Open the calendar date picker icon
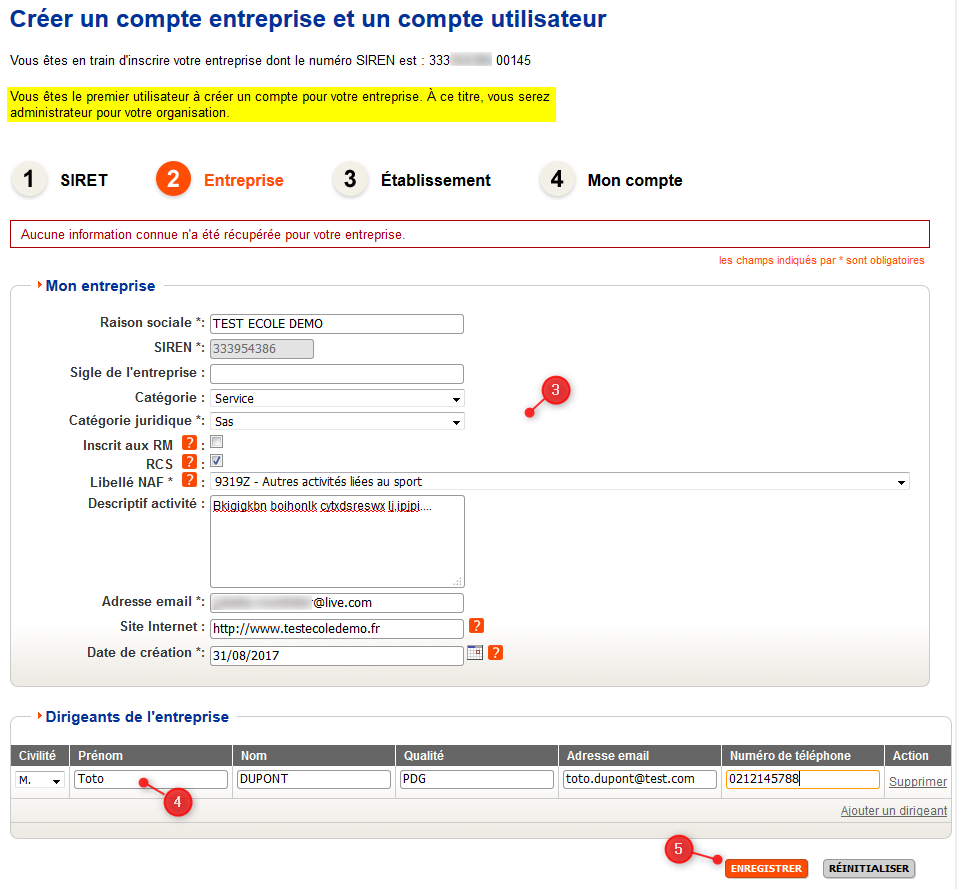 coord(475,653)
